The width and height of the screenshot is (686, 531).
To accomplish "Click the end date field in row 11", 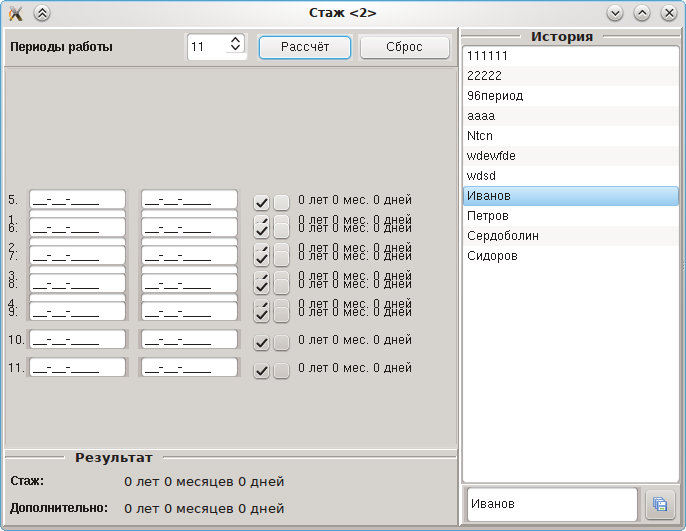I will [x=189, y=368].
